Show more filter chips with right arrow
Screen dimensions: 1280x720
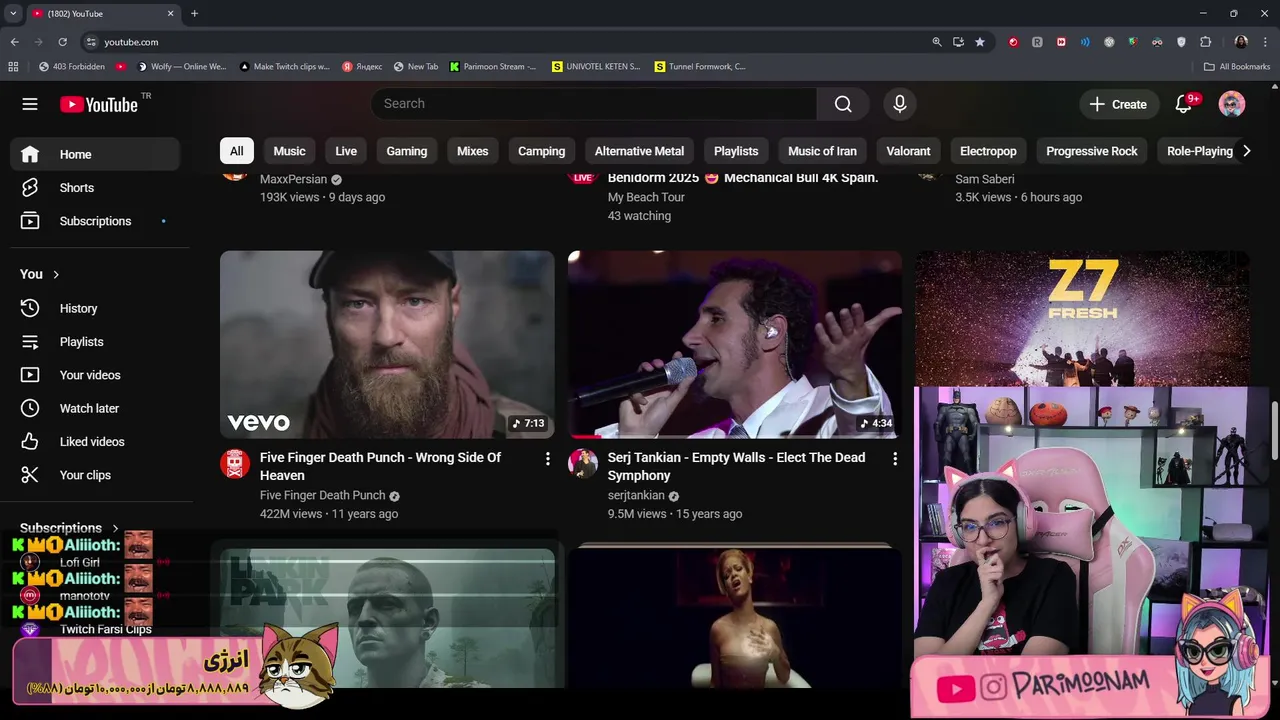pos(1246,151)
